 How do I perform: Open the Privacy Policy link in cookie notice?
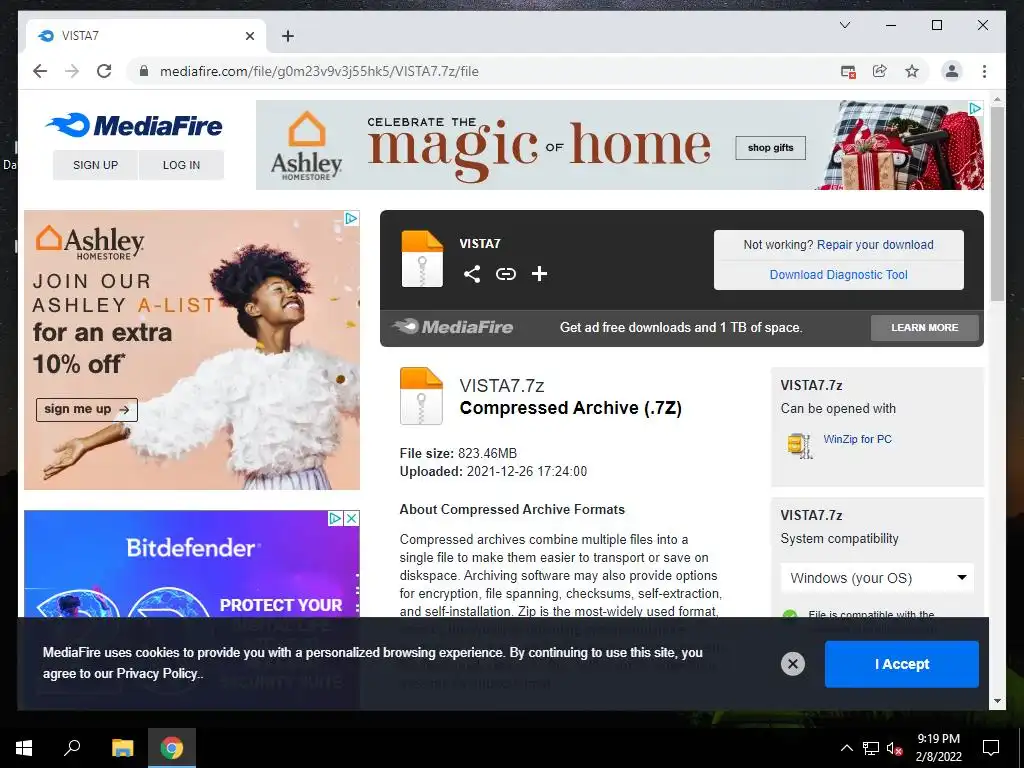(x=157, y=673)
